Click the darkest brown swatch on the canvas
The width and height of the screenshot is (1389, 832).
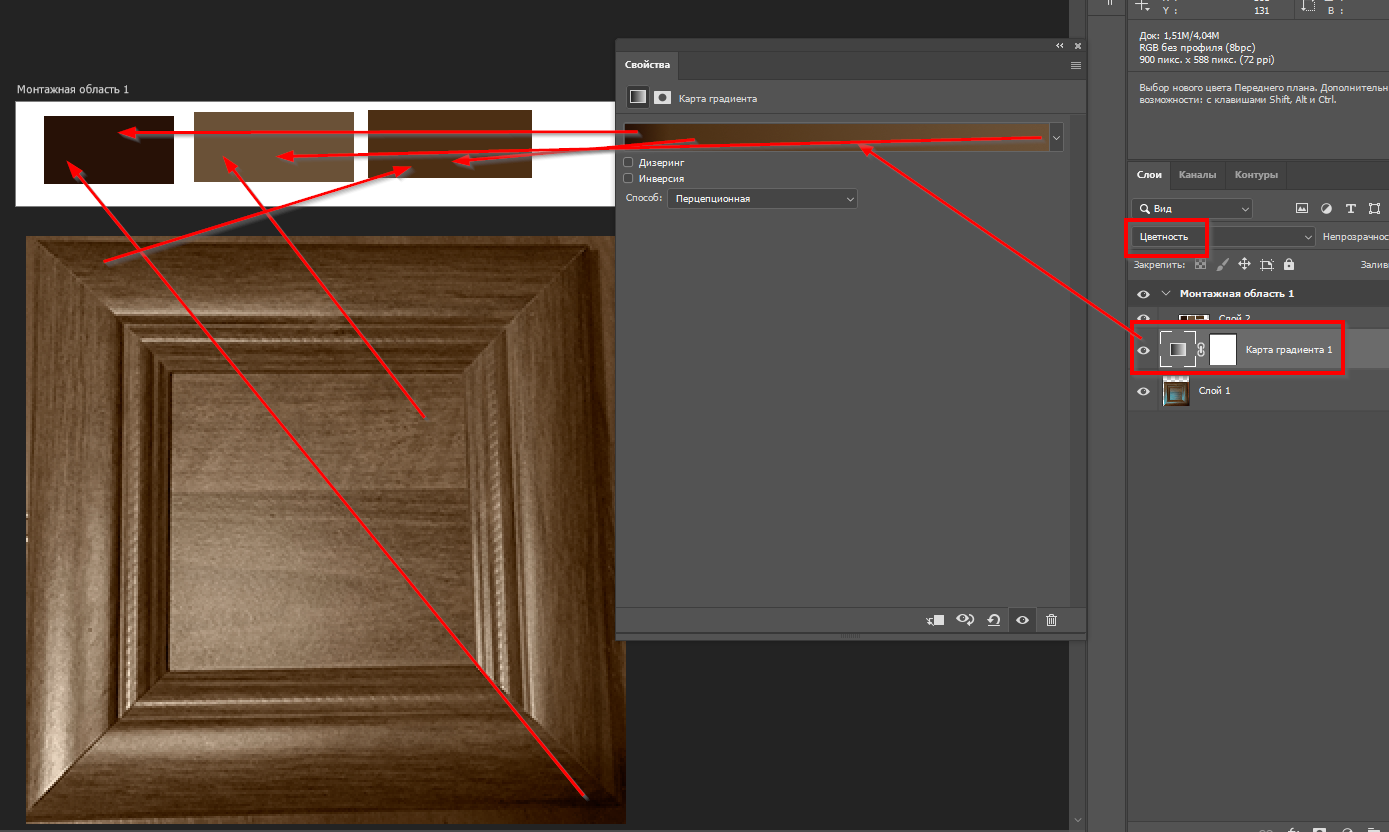(x=109, y=150)
